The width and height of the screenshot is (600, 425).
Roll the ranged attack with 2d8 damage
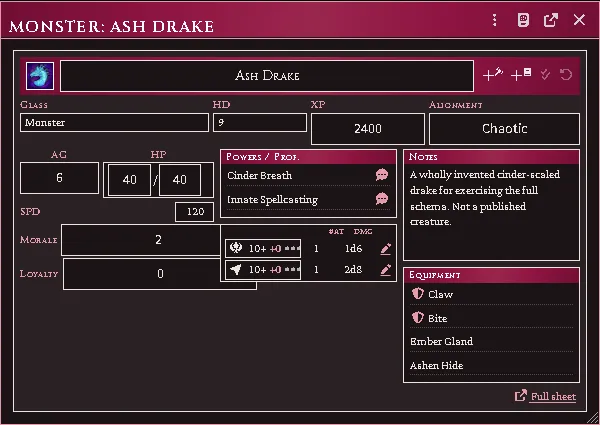(263, 270)
